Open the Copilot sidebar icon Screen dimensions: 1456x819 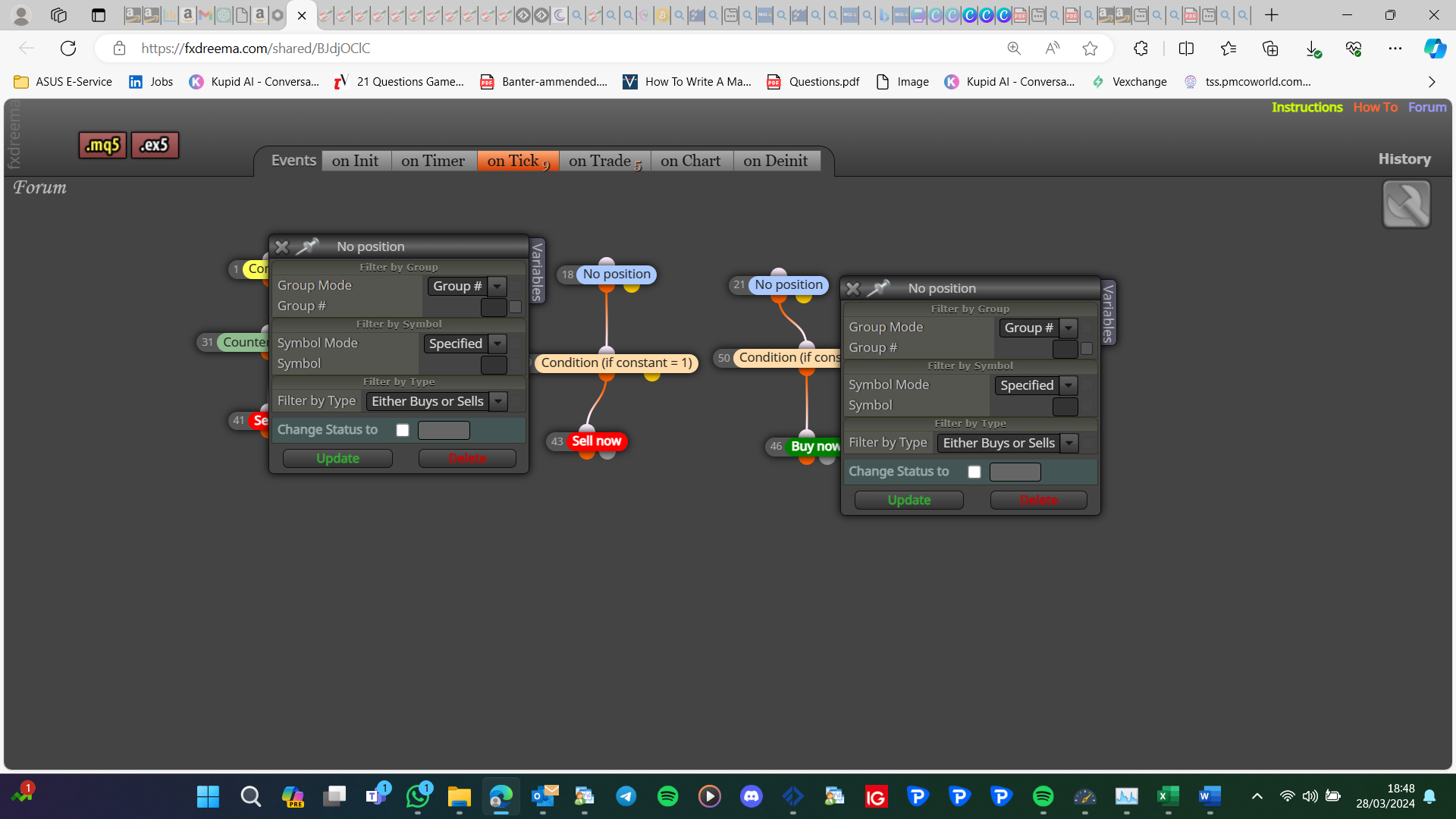(x=1435, y=49)
